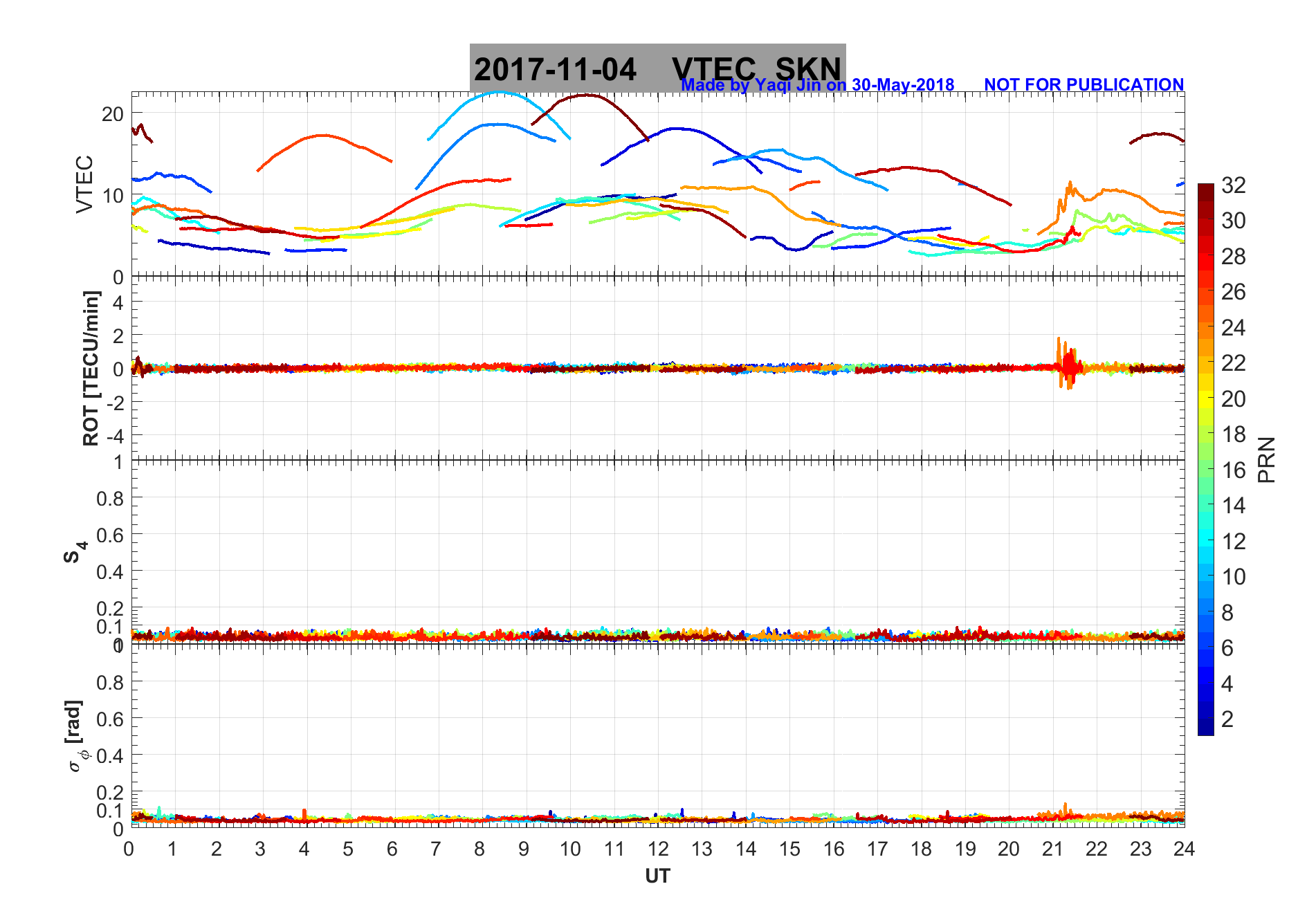Click the VTEC y-axis label
The height and width of the screenshot is (920, 1316).
pos(84,184)
